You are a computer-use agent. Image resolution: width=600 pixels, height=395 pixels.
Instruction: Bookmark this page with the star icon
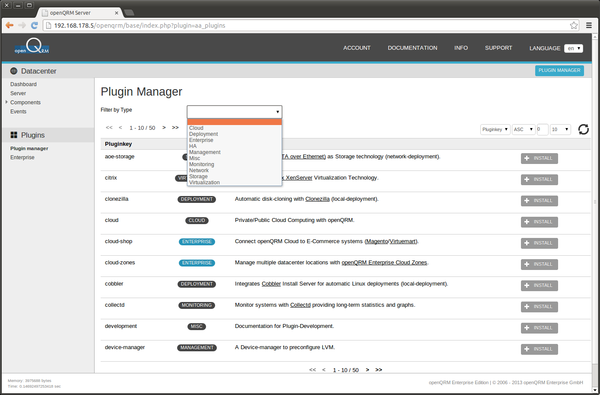coord(574,26)
